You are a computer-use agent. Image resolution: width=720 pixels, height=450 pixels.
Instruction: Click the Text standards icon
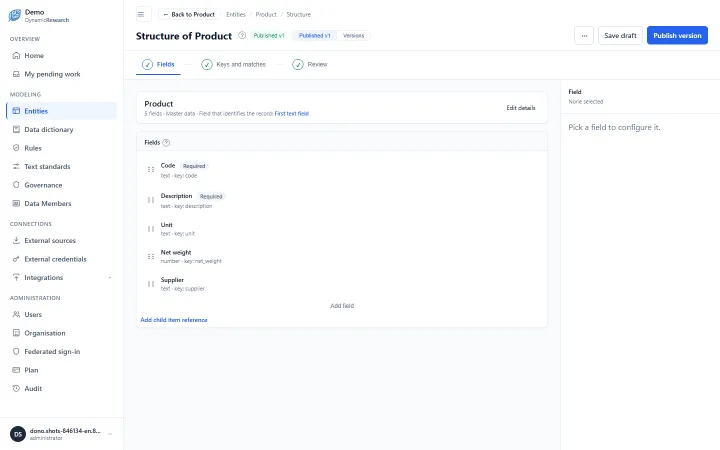click(16, 166)
